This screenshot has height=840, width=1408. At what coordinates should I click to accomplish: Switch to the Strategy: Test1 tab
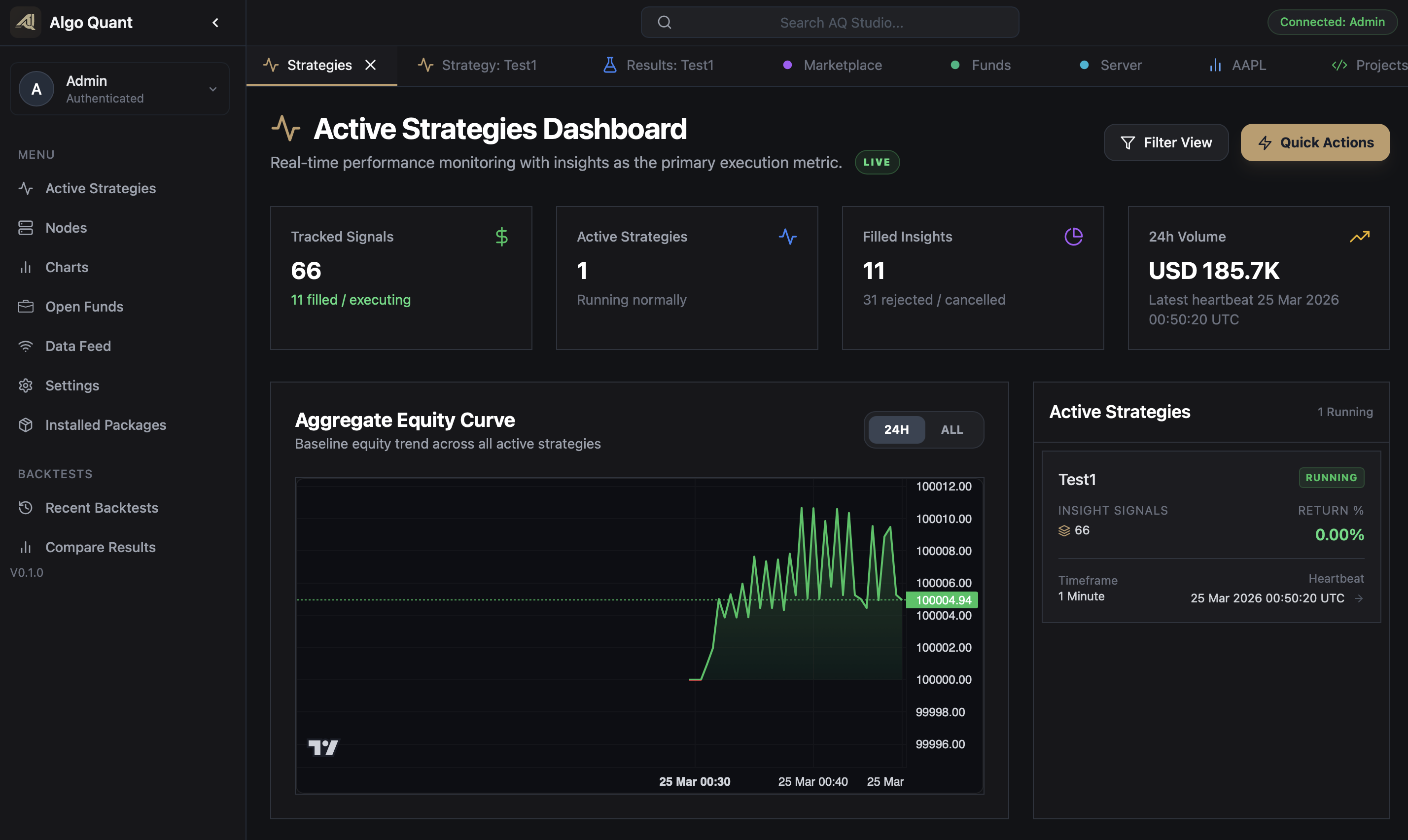point(477,65)
